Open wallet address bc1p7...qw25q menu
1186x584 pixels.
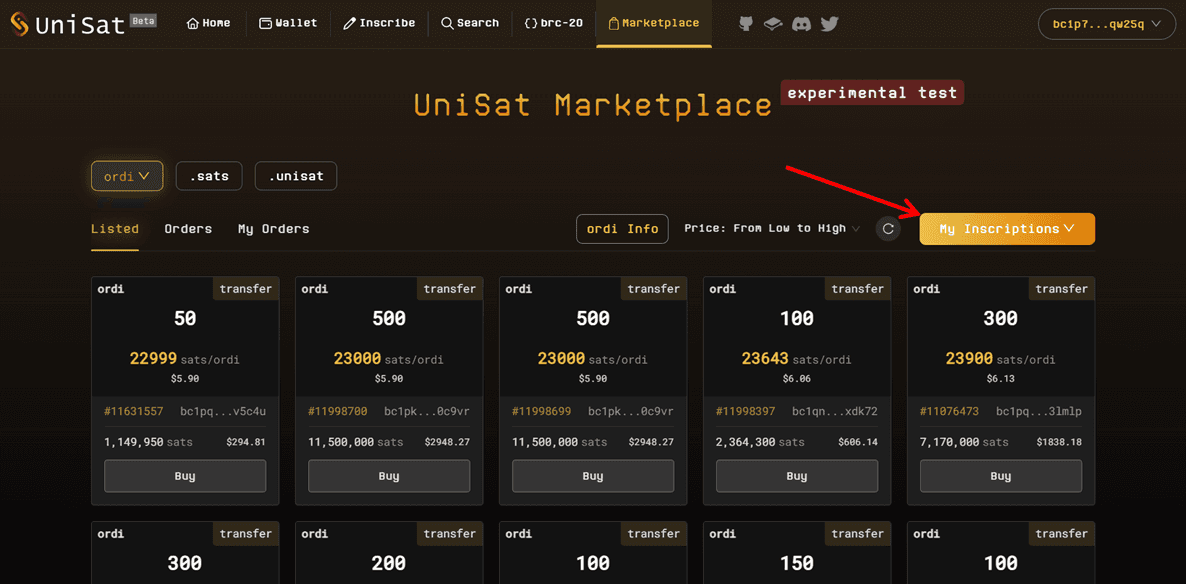[x=1106, y=24]
